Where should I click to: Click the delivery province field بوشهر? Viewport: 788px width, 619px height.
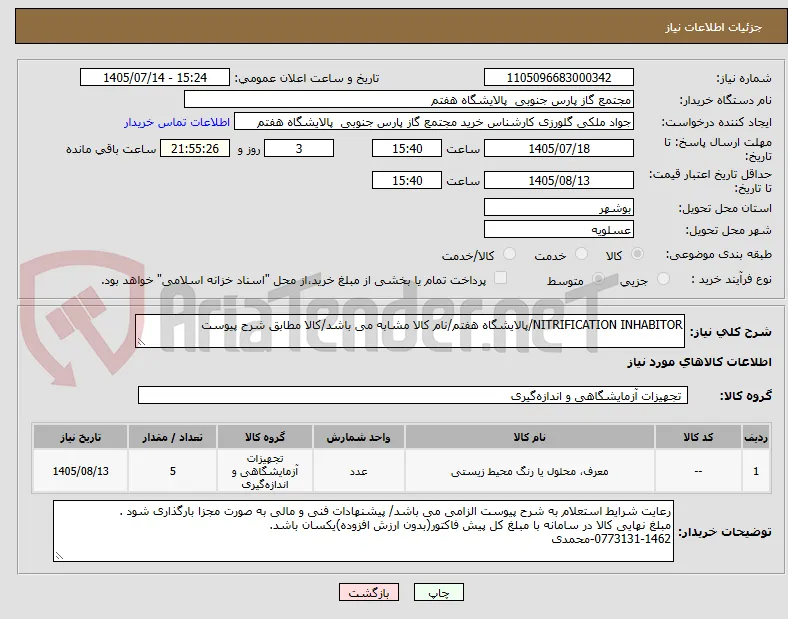(x=558, y=207)
